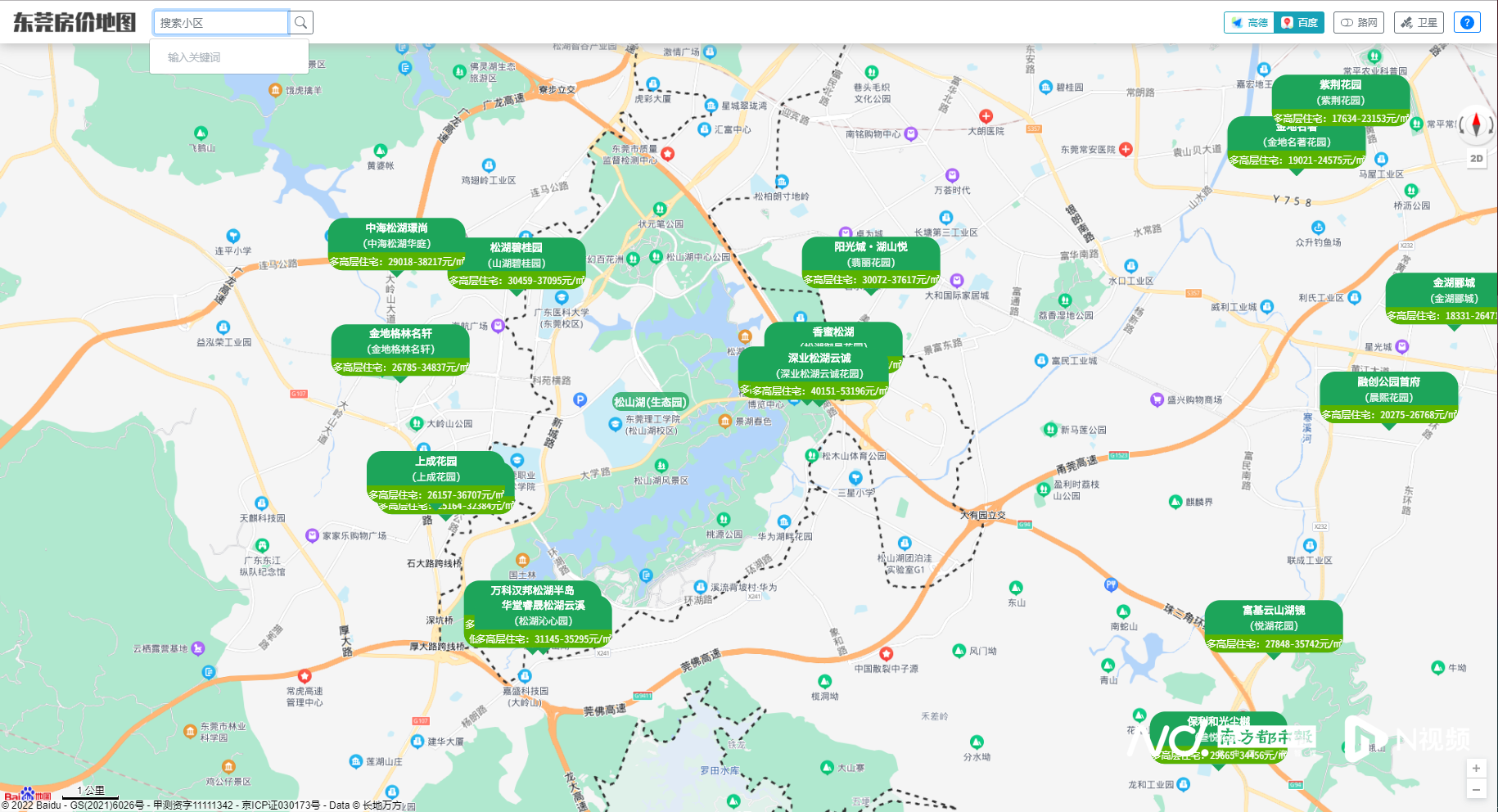This screenshot has height=812, width=1498.
Task: Open 上成花园 price marker
Action: [436, 476]
